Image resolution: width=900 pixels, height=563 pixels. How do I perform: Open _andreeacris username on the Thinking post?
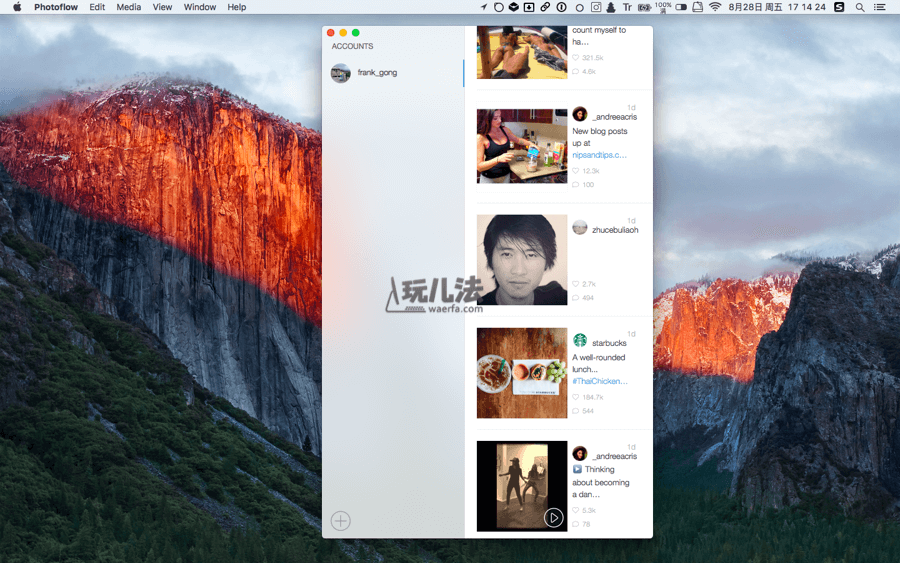point(615,456)
